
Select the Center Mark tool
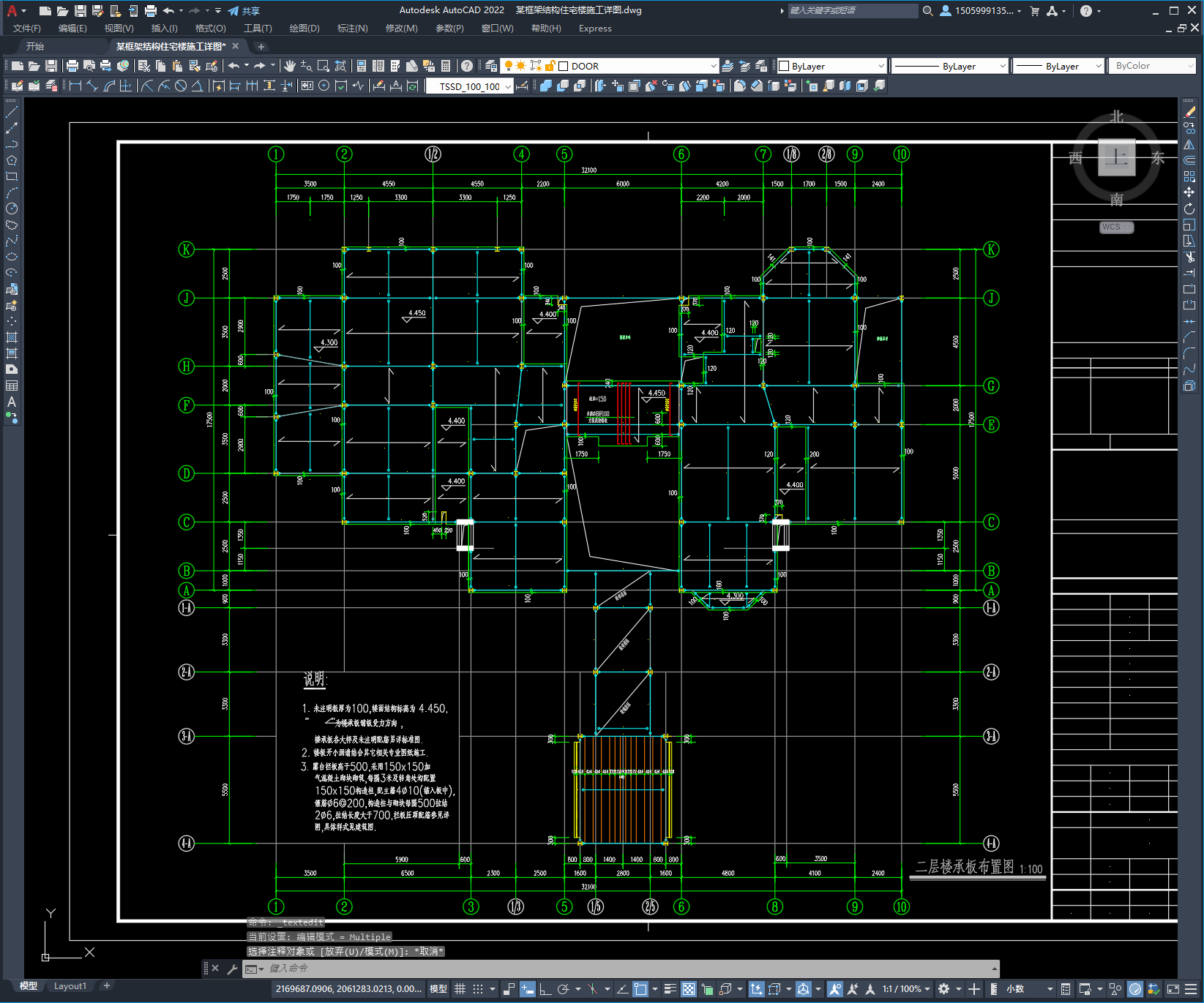(x=324, y=86)
